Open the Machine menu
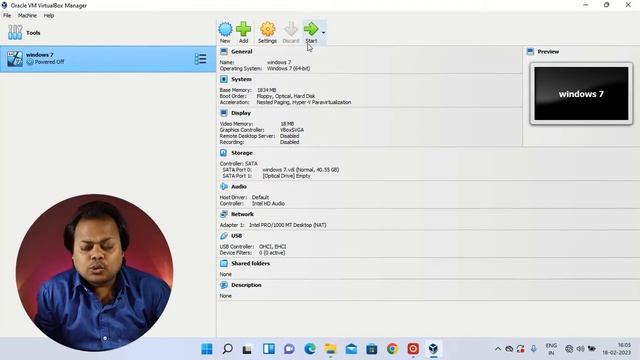The width and height of the screenshot is (640, 360). [x=27, y=16]
